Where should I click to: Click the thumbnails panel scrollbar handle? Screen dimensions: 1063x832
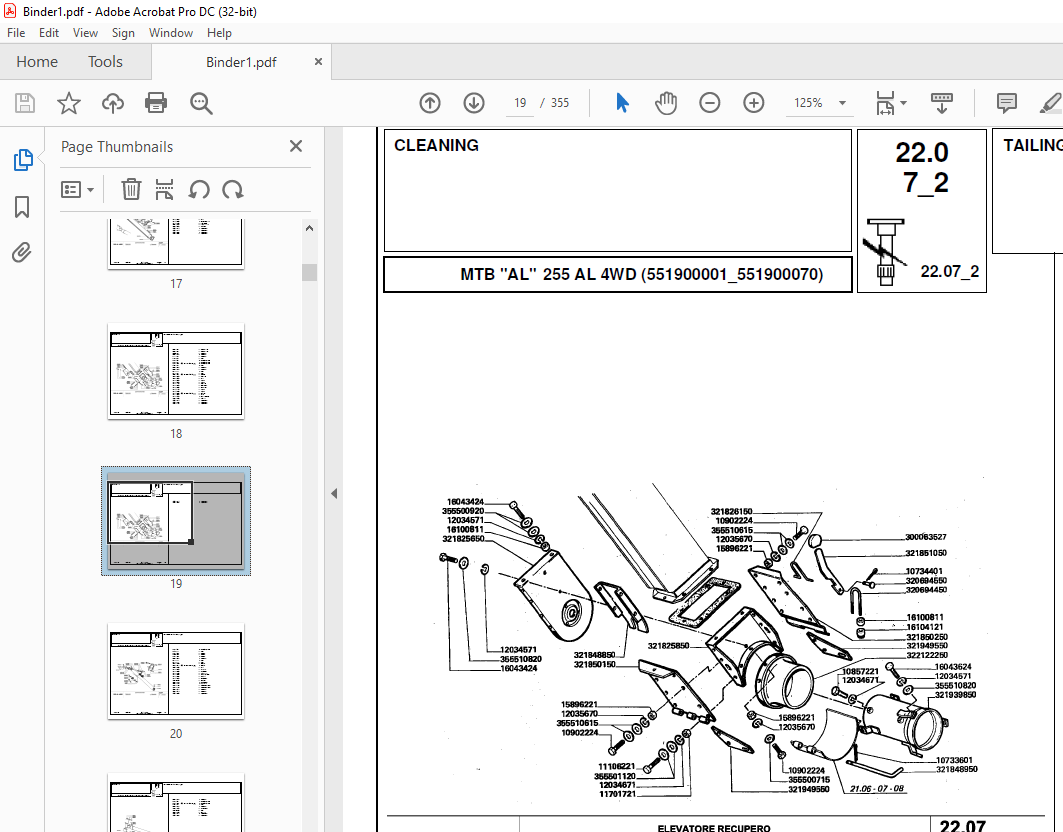point(309,273)
